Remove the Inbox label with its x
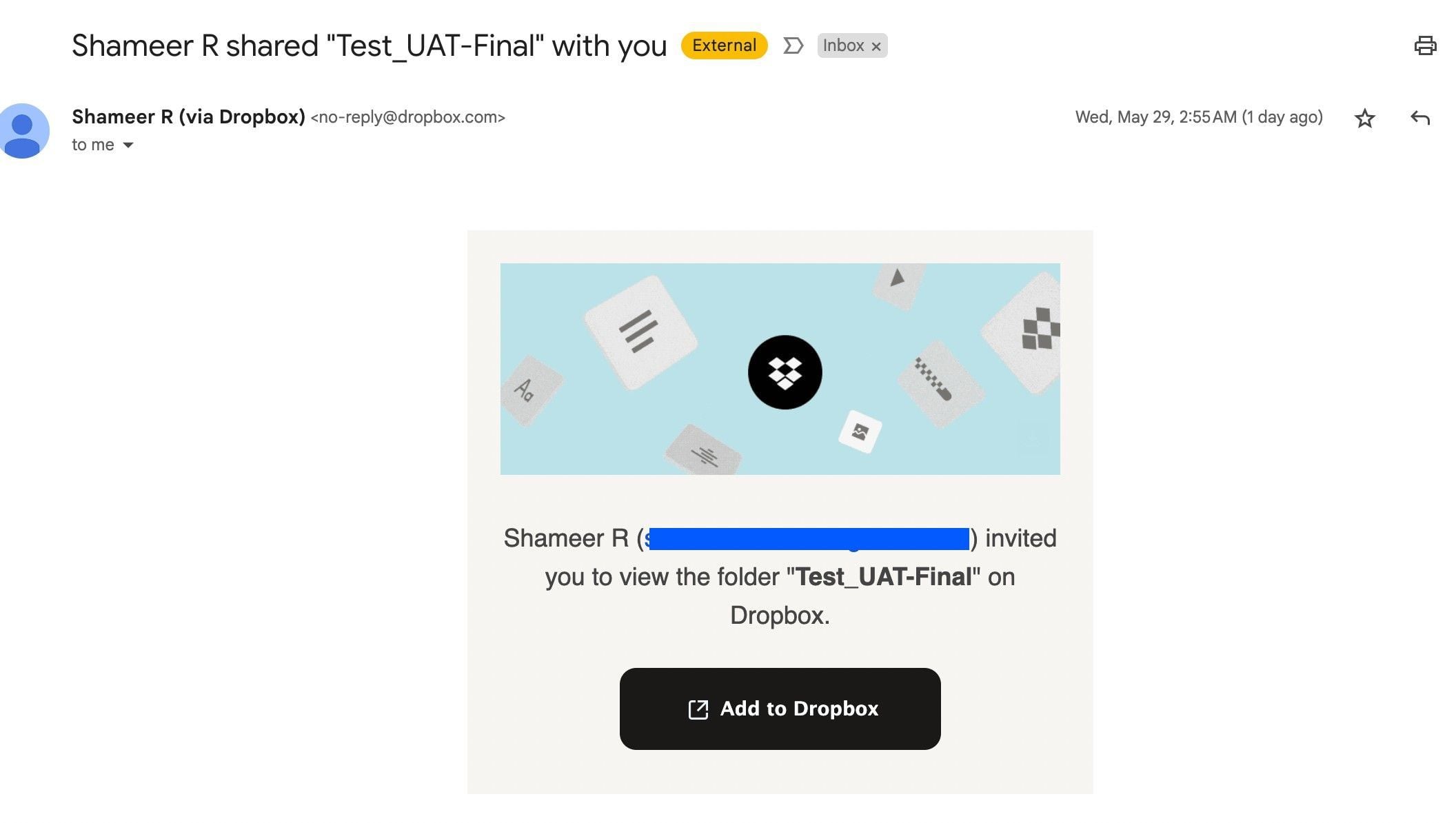This screenshot has height=823, width=1456. [876, 46]
